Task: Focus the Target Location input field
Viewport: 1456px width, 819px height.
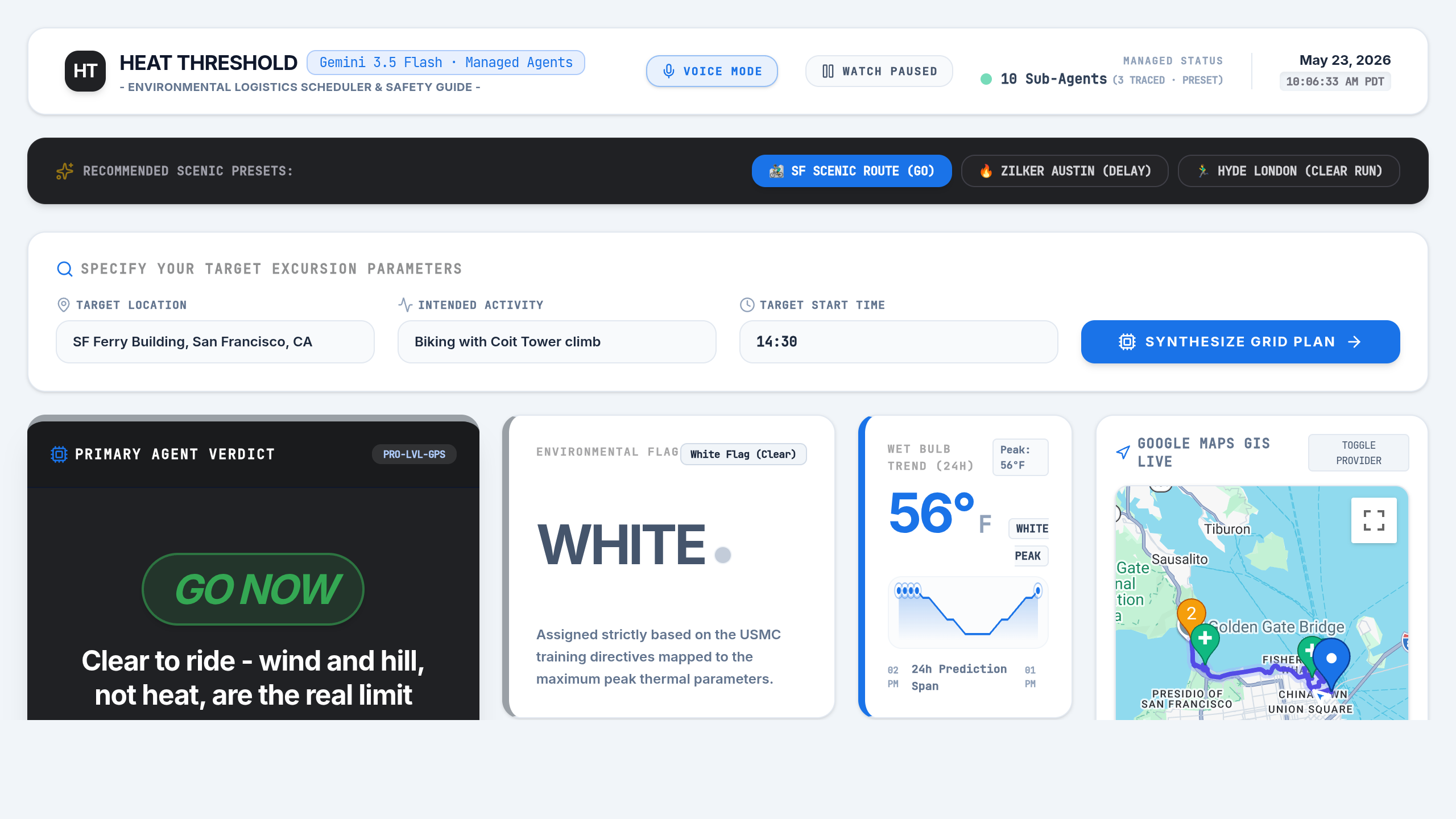Action: tap(215, 342)
